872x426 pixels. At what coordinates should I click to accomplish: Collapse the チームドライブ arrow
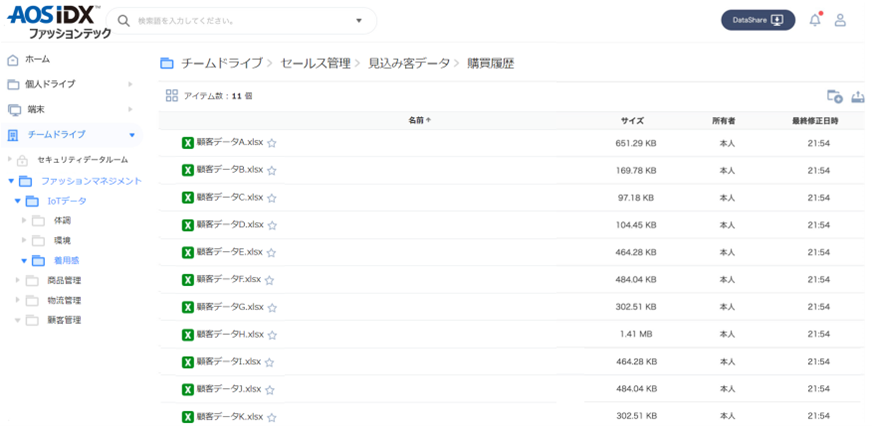click(132, 135)
